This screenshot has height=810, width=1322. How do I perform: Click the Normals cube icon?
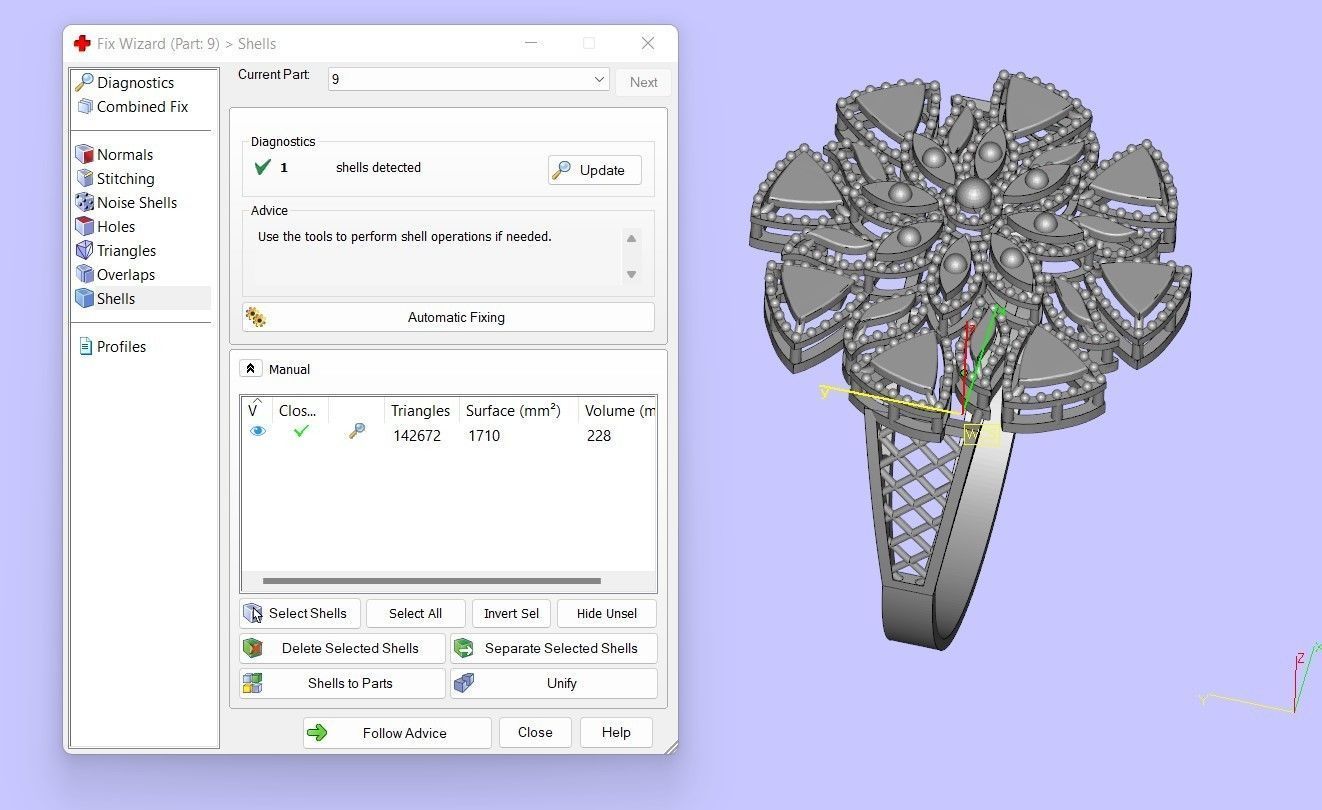click(x=85, y=154)
